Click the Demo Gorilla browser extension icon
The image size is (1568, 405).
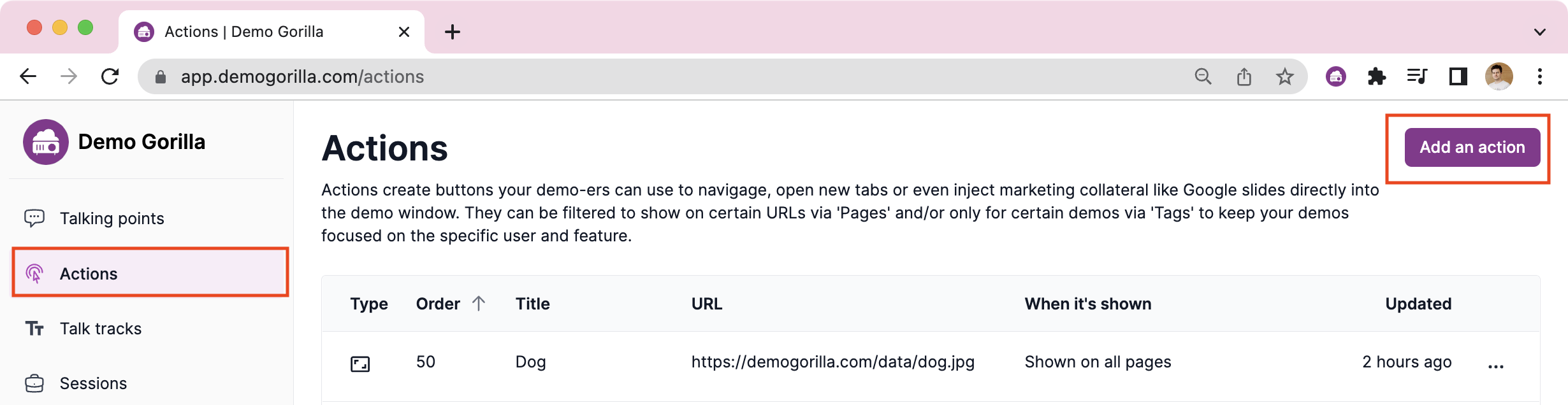tap(1336, 77)
